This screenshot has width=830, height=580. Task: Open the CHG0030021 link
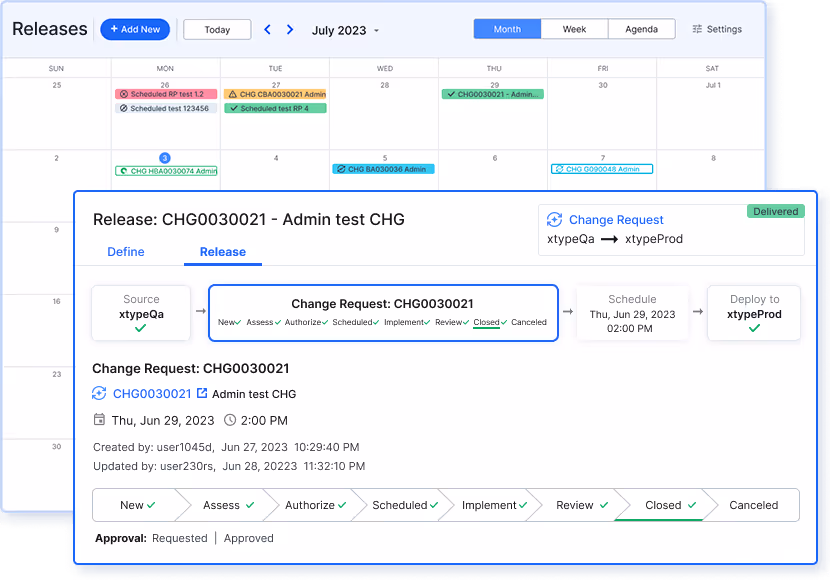tap(152, 394)
